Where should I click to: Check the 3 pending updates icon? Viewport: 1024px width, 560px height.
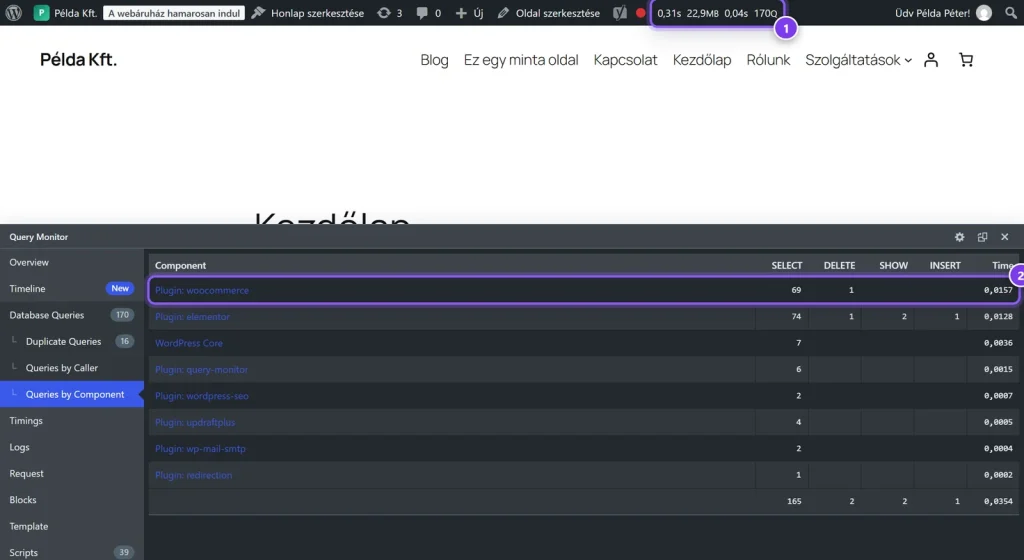coord(390,13)
